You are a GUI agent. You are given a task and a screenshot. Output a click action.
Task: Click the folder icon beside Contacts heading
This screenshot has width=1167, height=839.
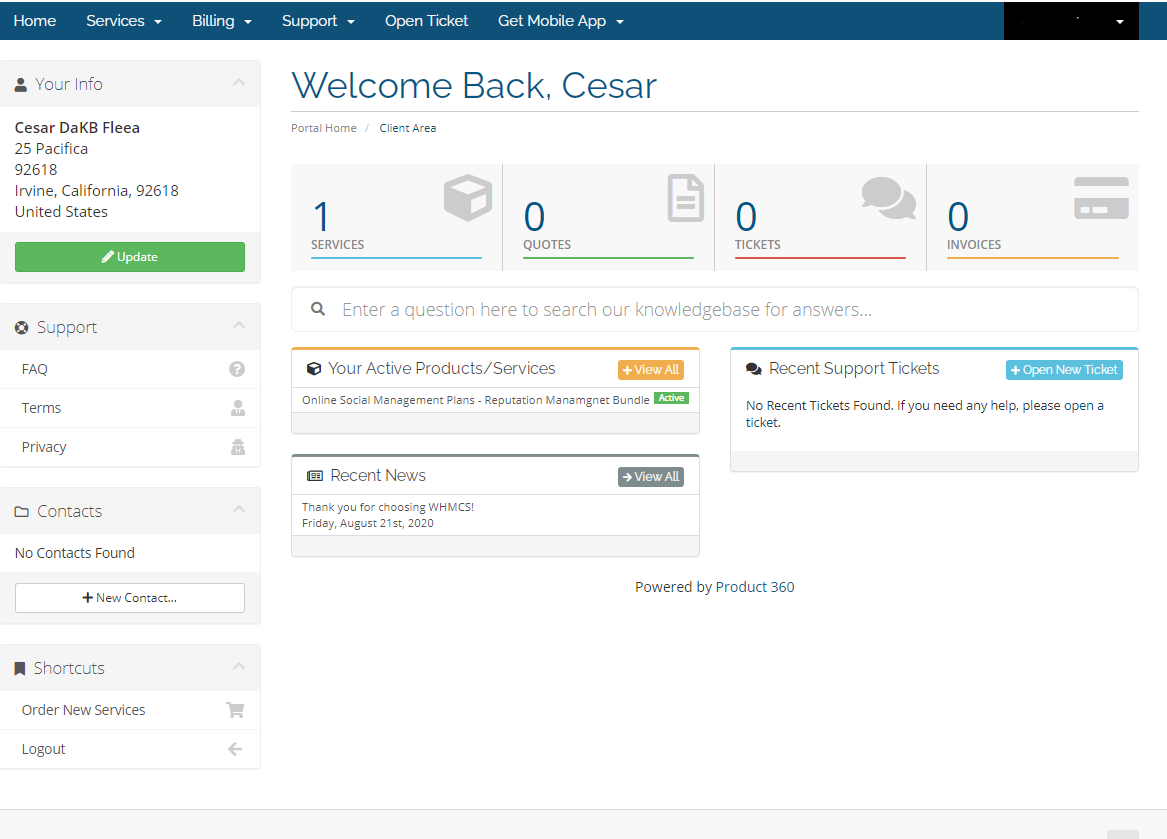coord(22,511)
